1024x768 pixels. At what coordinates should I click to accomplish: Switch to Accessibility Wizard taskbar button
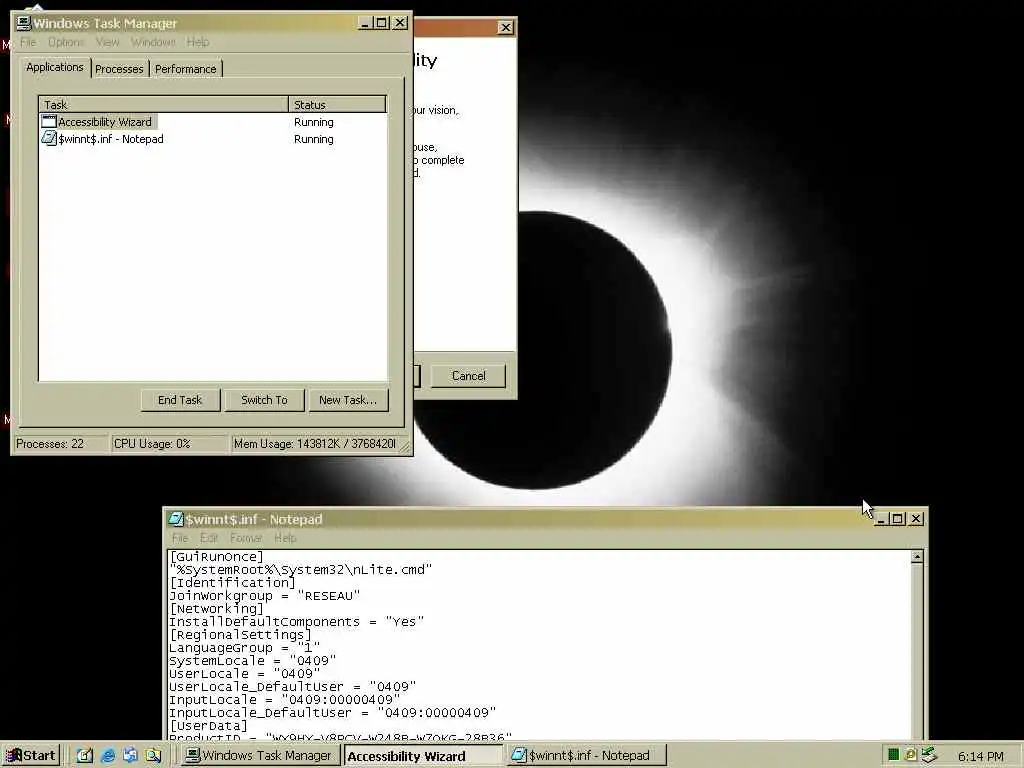(423, 756)
